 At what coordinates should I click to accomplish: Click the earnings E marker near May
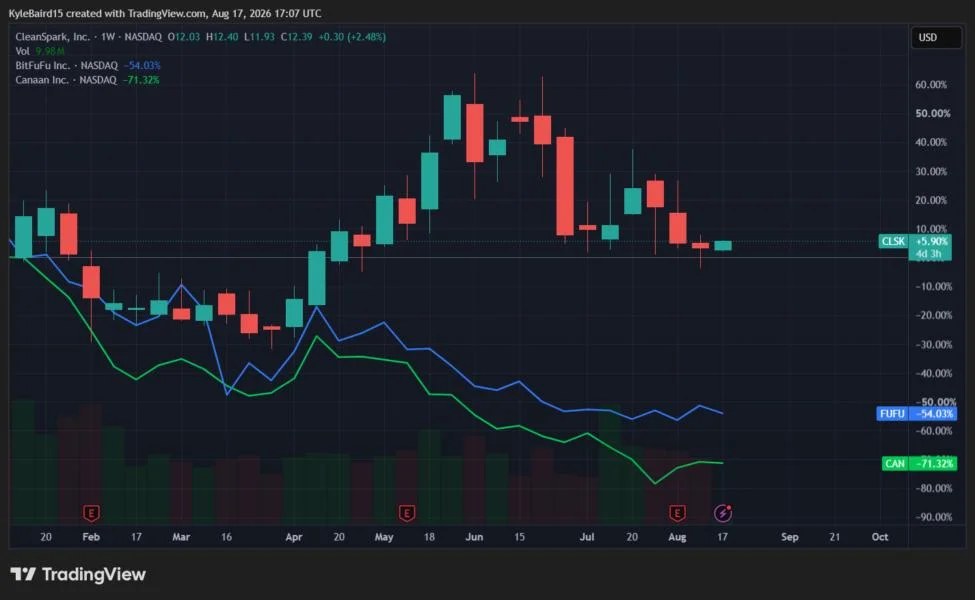[x=407, y=513]
